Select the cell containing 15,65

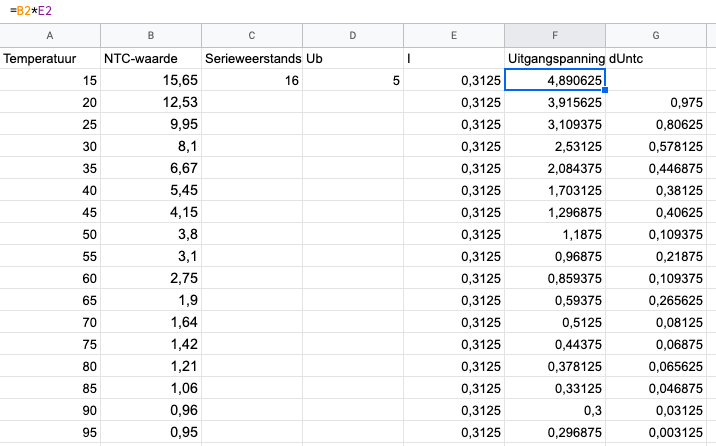(x=151, y=80)
